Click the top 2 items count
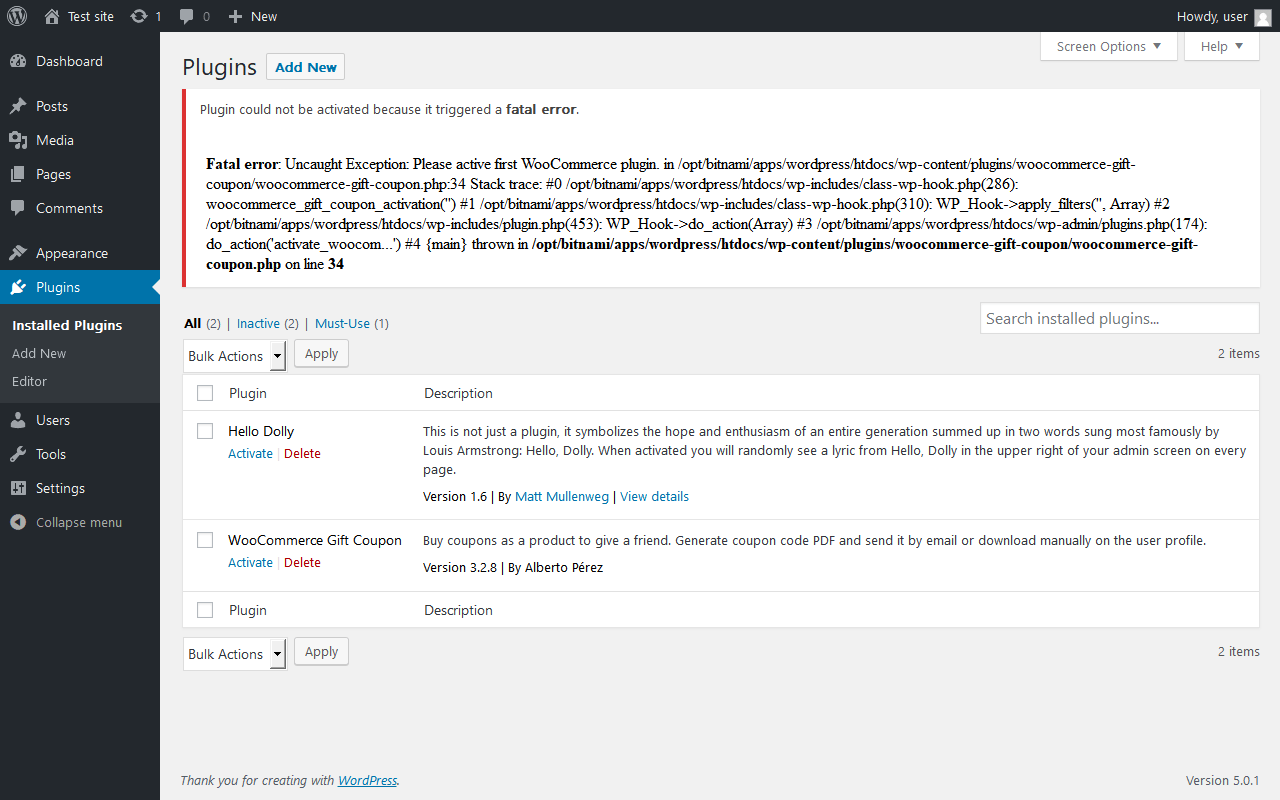The image size is (1280, 800). point(1238,353)
